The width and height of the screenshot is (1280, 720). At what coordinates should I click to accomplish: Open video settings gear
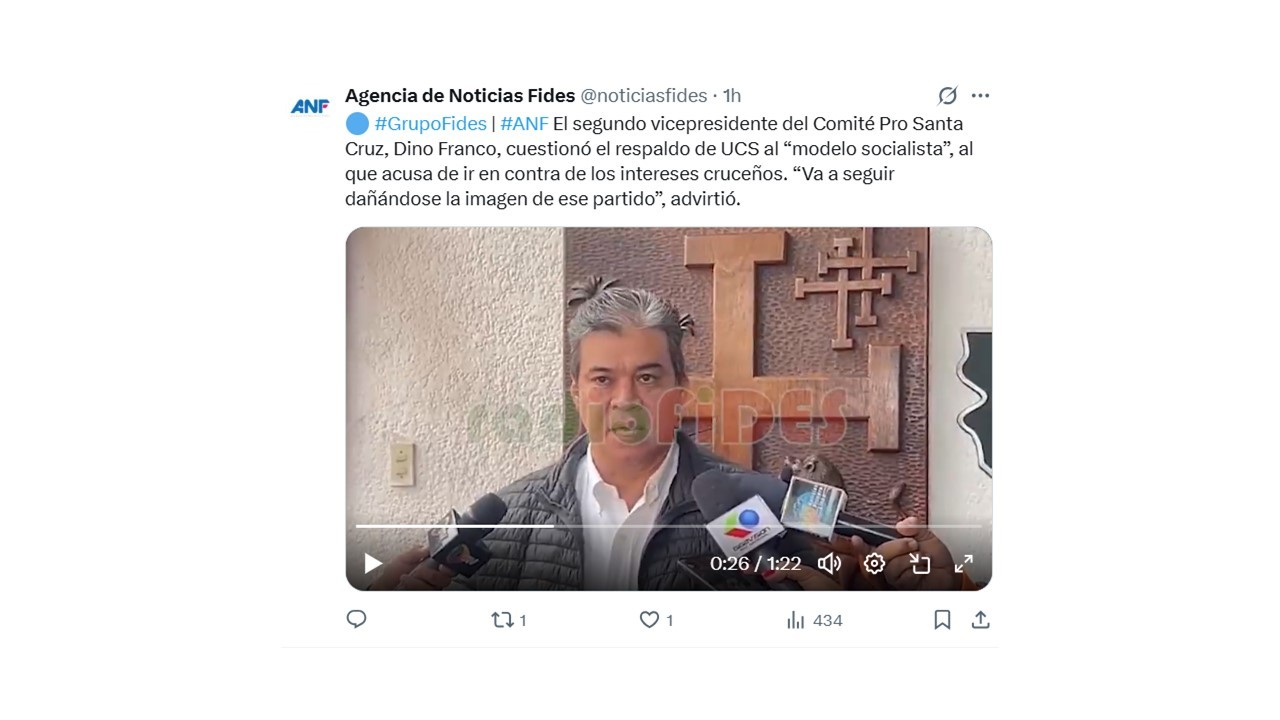point(874,563)
